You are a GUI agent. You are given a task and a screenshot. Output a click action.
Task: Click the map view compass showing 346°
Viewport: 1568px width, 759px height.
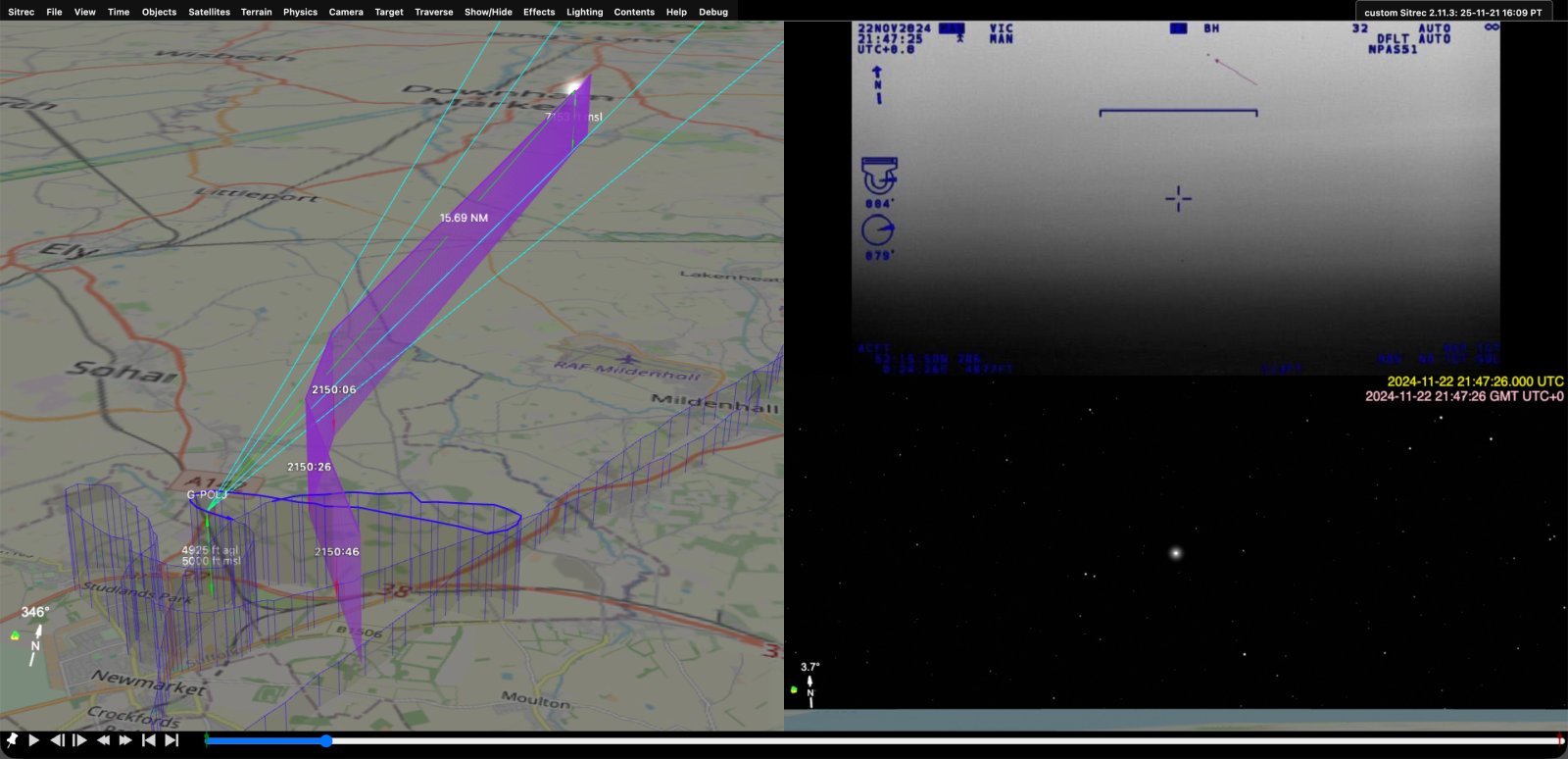click(34, 635)
